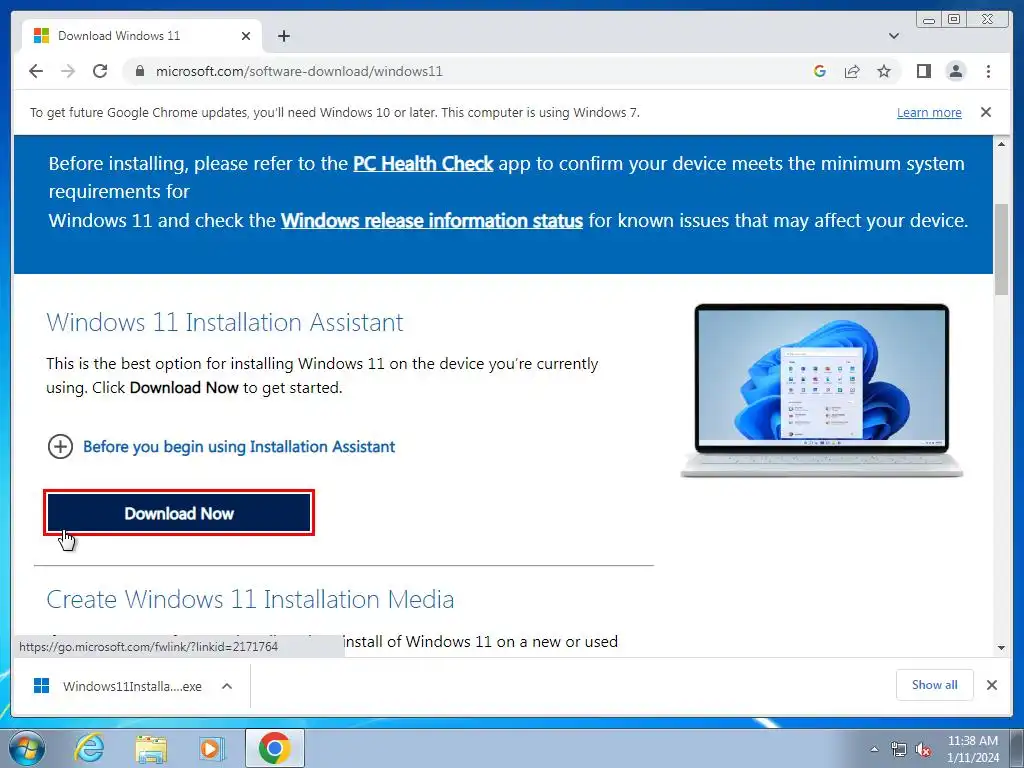The image size is (1024, 768).
Task: Click the Google search icon in address bar
Action: pyautogui.click(x=820, y=71)
